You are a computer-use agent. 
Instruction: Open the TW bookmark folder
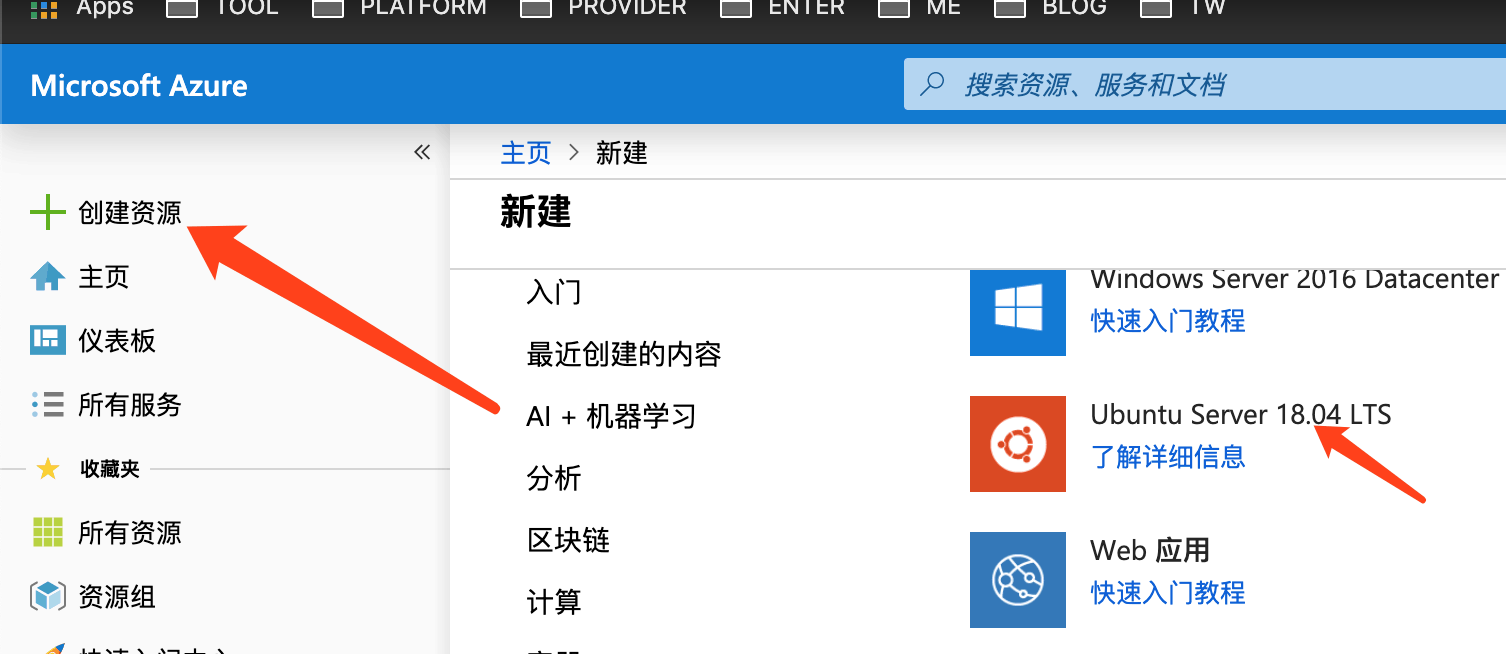(1183, 8)
